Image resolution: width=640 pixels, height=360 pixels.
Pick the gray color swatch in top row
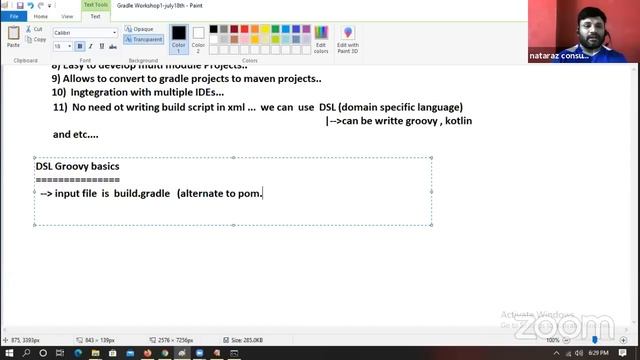click(x=224, y=29)
